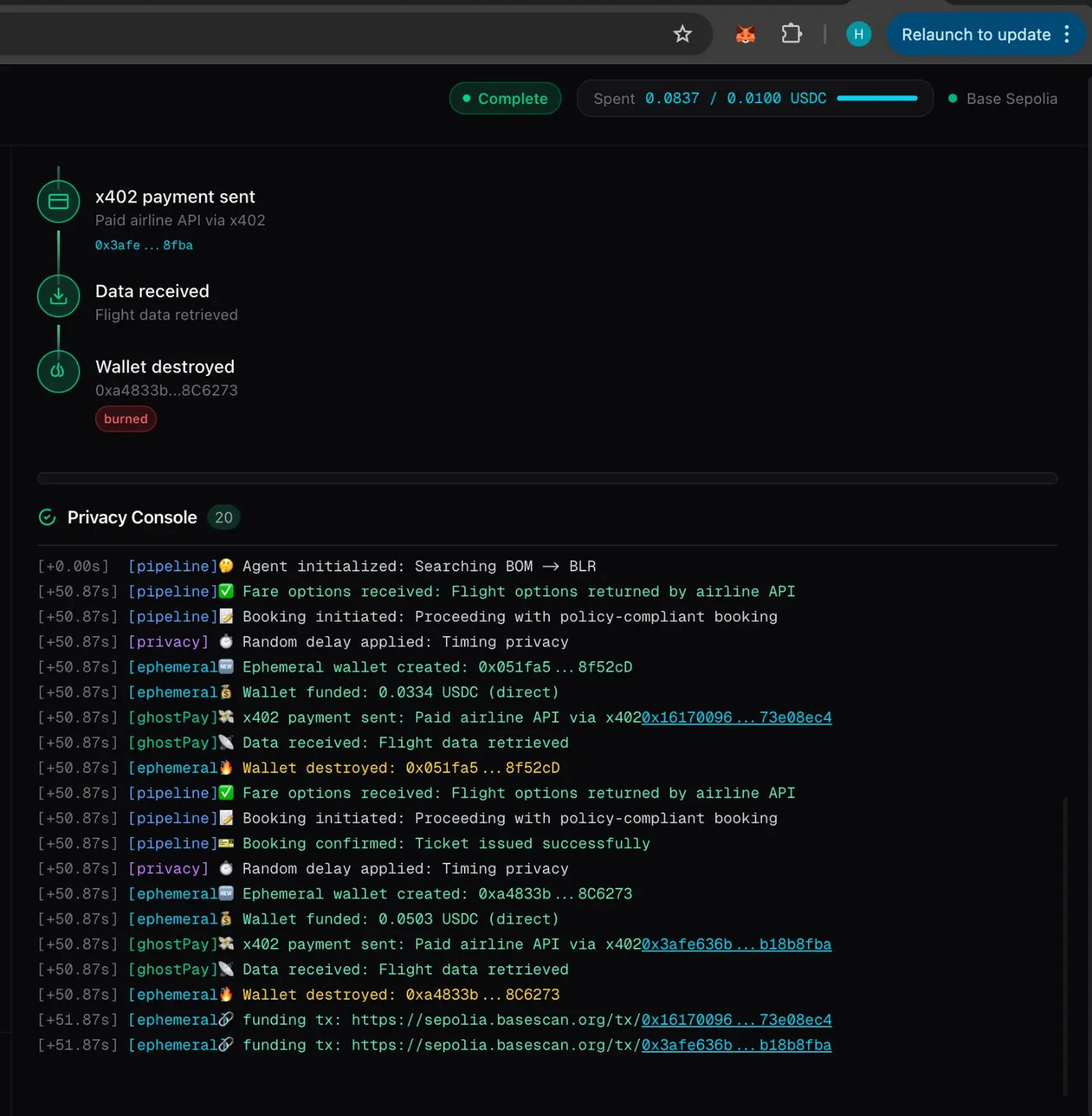
Task: Click the money bag emoji beside 0.0334 USDC
Action: click(226, 692)
